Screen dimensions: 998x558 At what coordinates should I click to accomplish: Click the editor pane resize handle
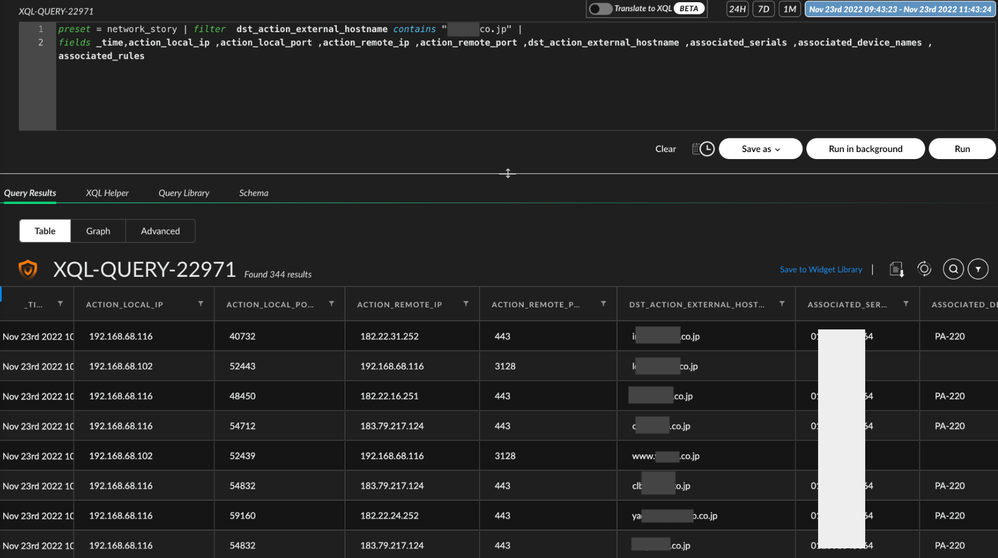click(x=508, y=173)
